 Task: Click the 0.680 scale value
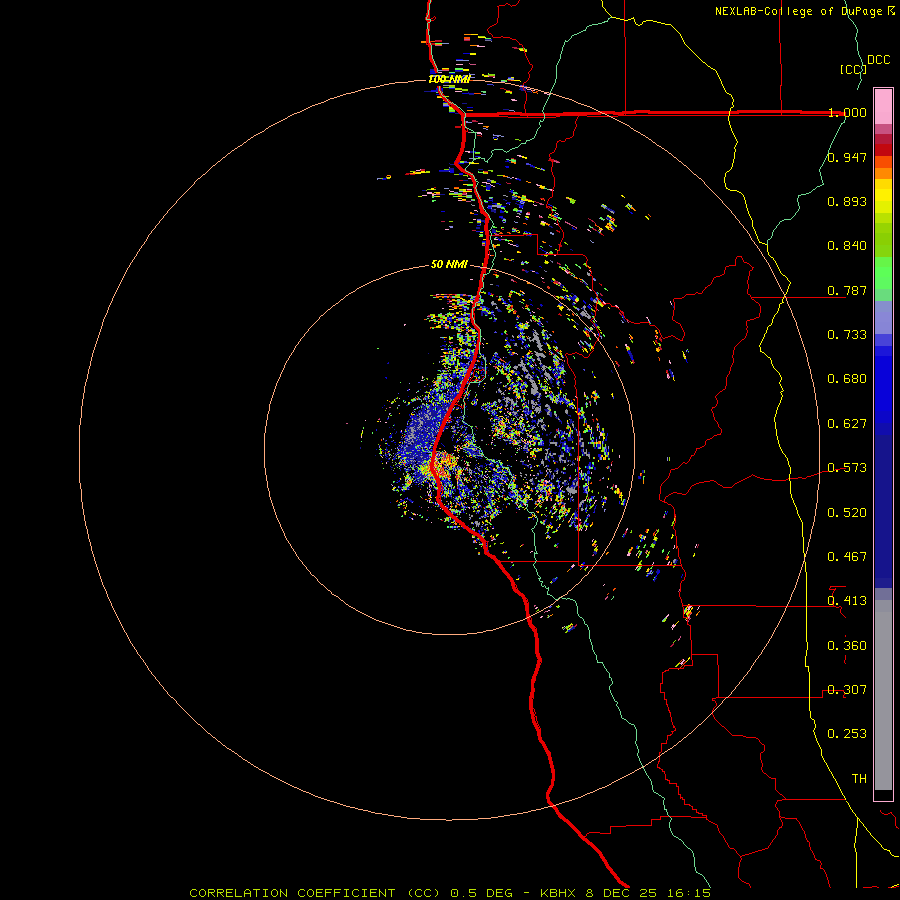[847, 379]
